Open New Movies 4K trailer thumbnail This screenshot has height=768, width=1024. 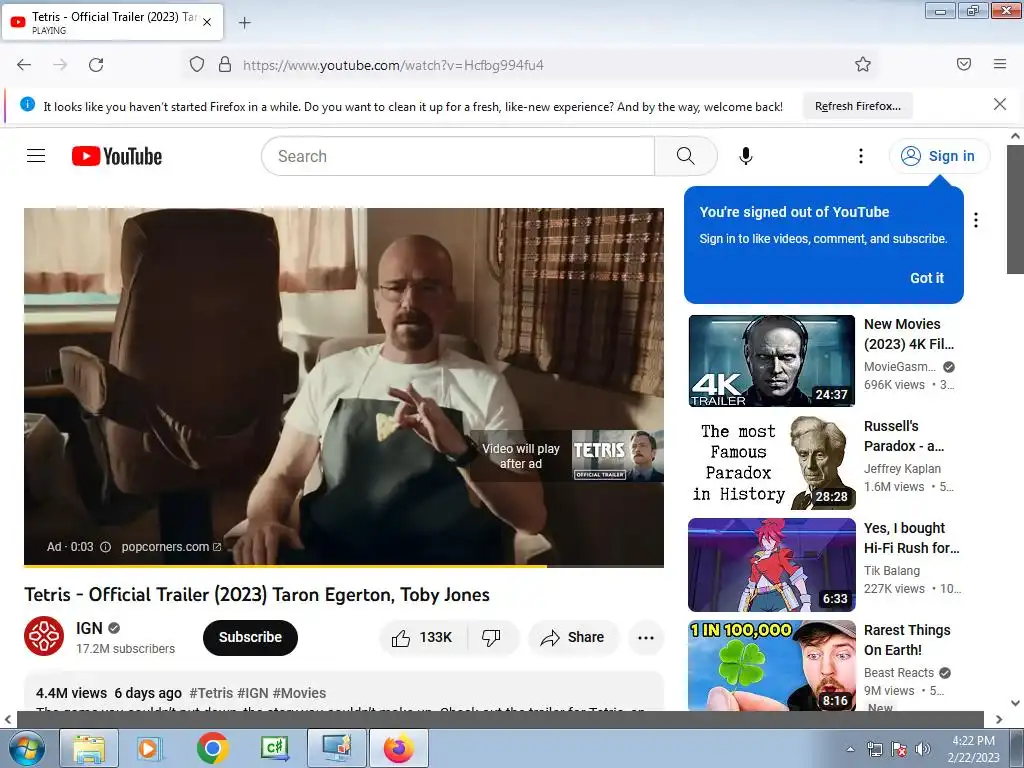coord(771,360)
